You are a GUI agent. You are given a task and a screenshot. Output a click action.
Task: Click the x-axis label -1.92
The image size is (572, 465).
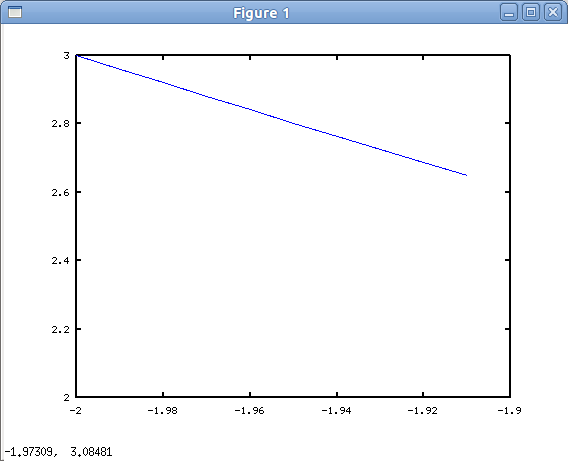pos(422,411)
